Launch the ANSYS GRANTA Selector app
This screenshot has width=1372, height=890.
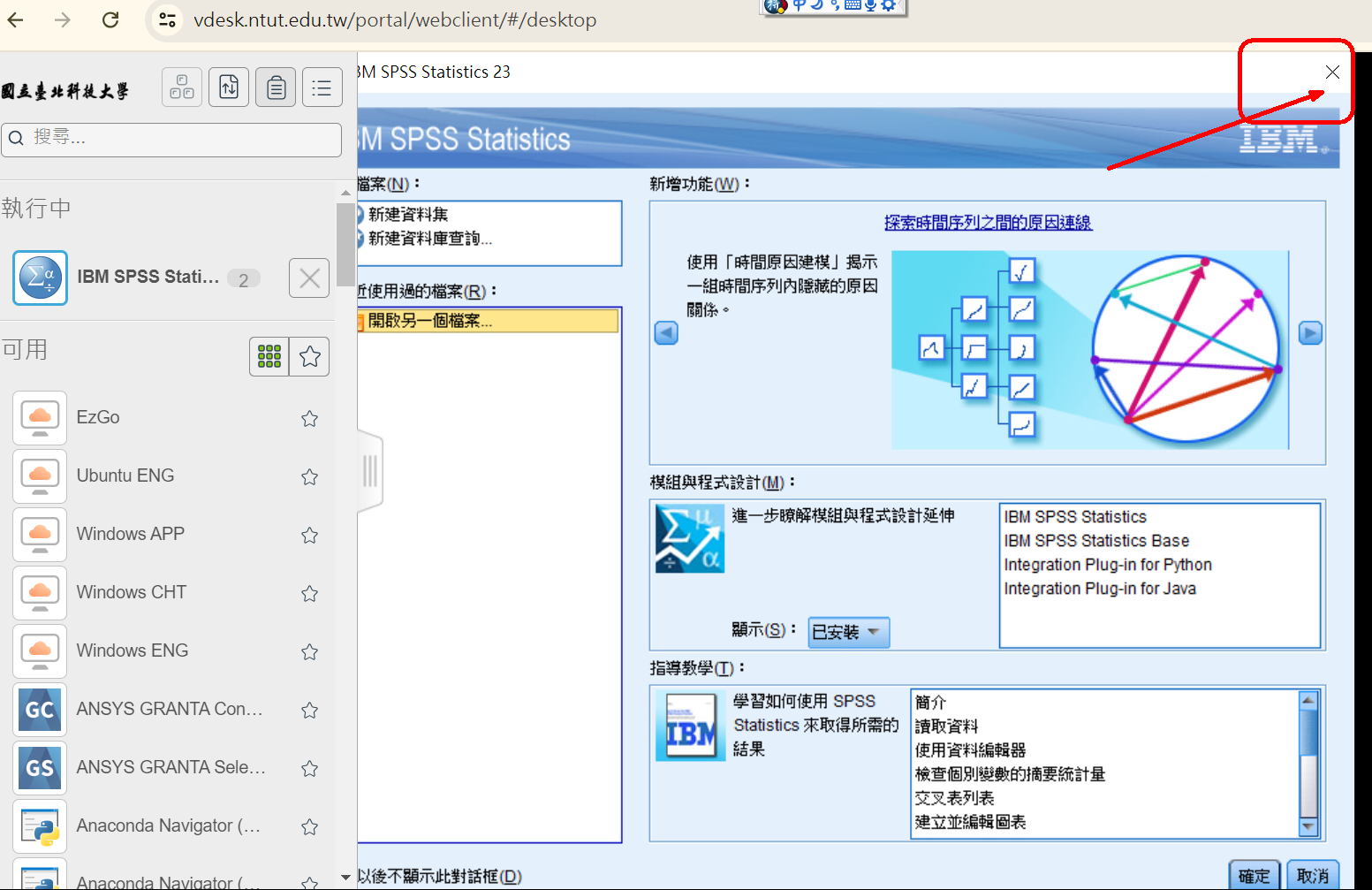(171, 767)
